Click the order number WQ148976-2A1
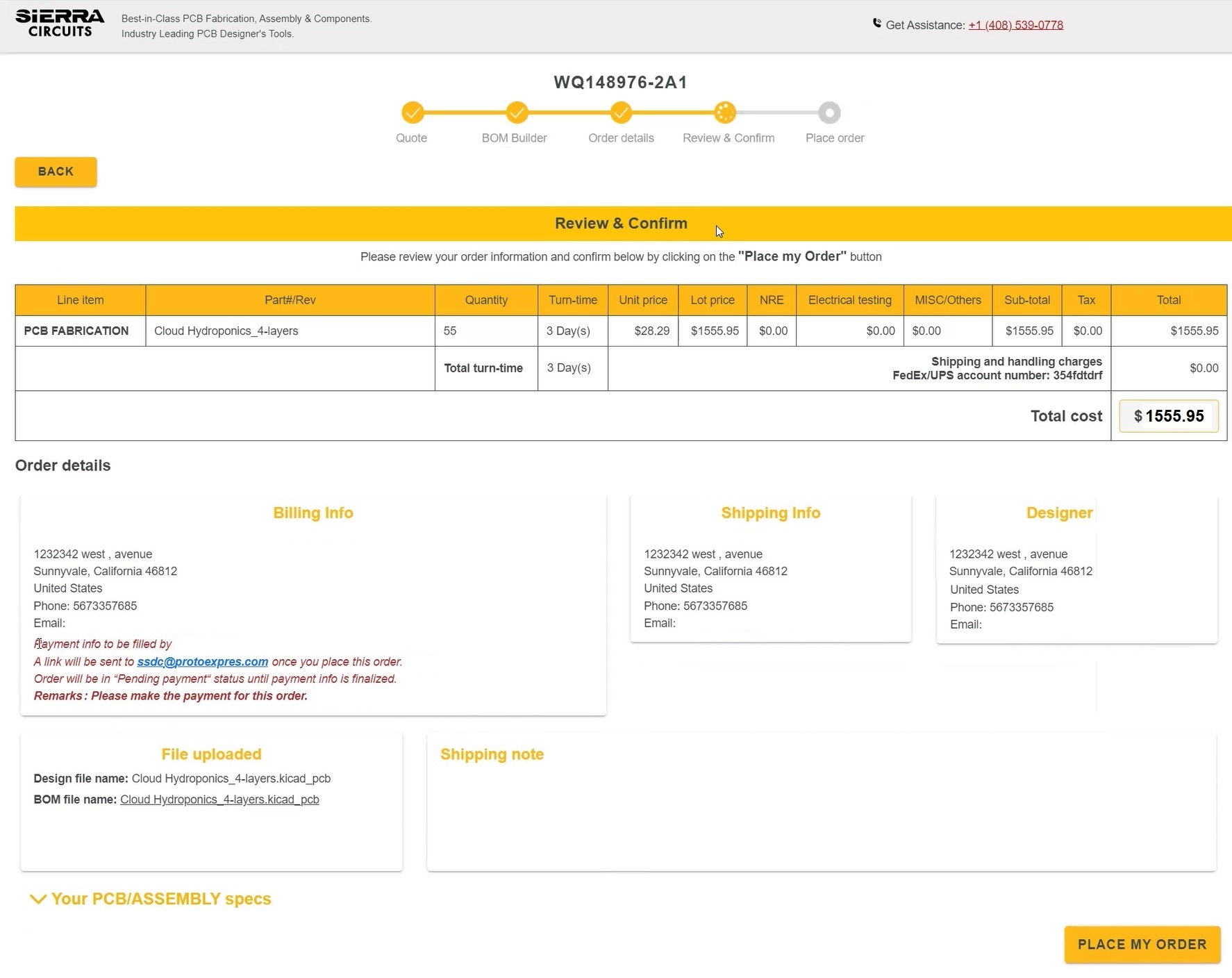1232x978 pixels. click(x=621, y=83)
